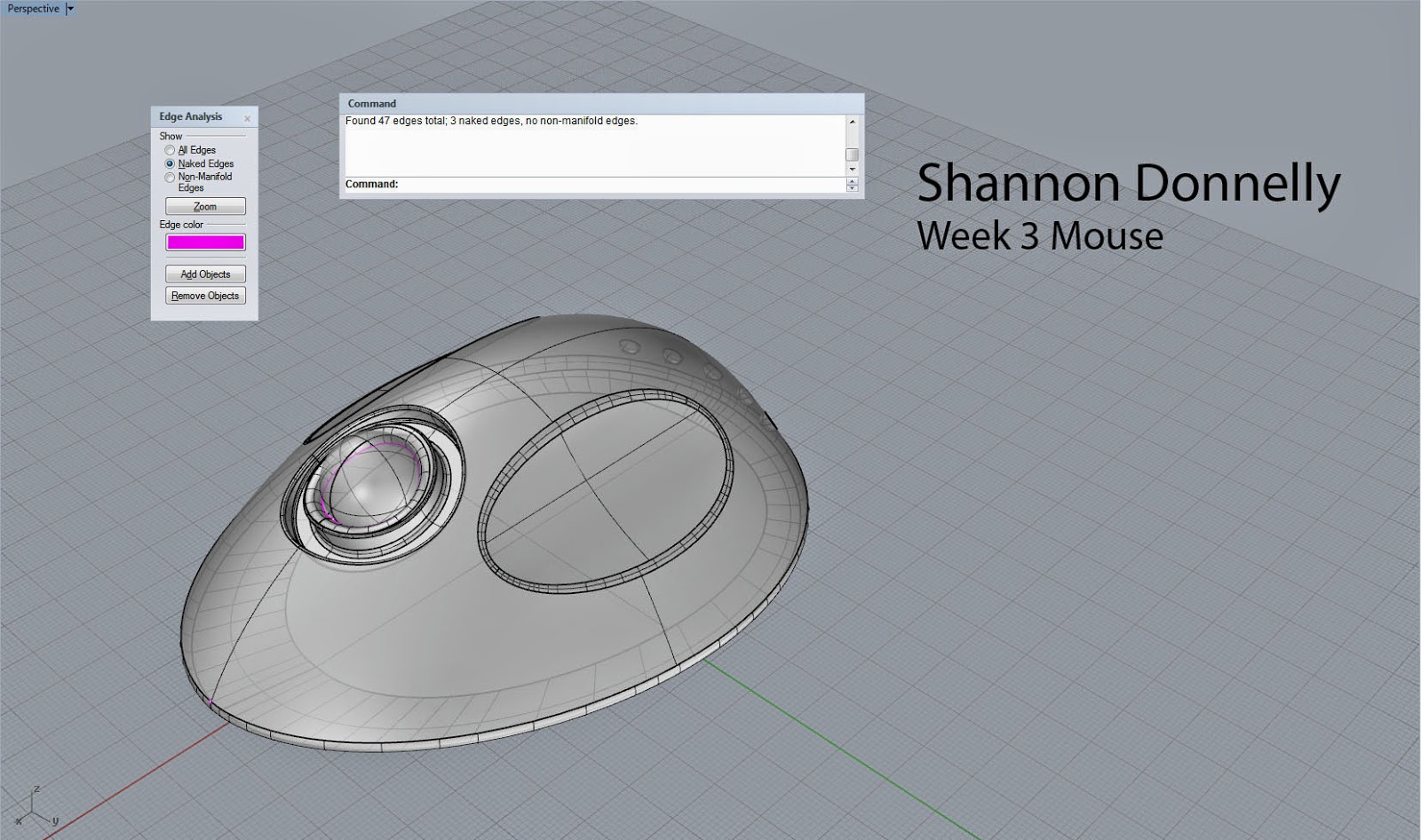This screenshot has width=1421, height=840.
Task: Select the All Edges radio button
Action: click(x=169, y=150)
